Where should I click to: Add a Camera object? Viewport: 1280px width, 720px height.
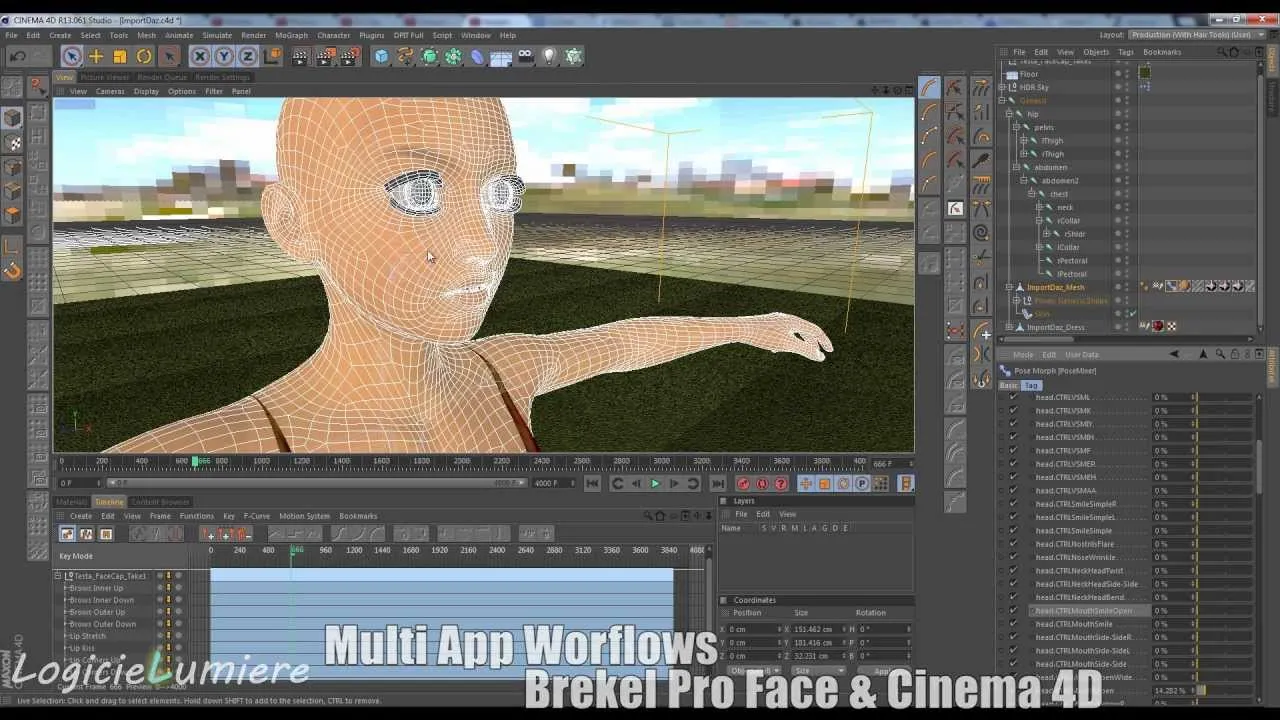click(x=525, y=57)
